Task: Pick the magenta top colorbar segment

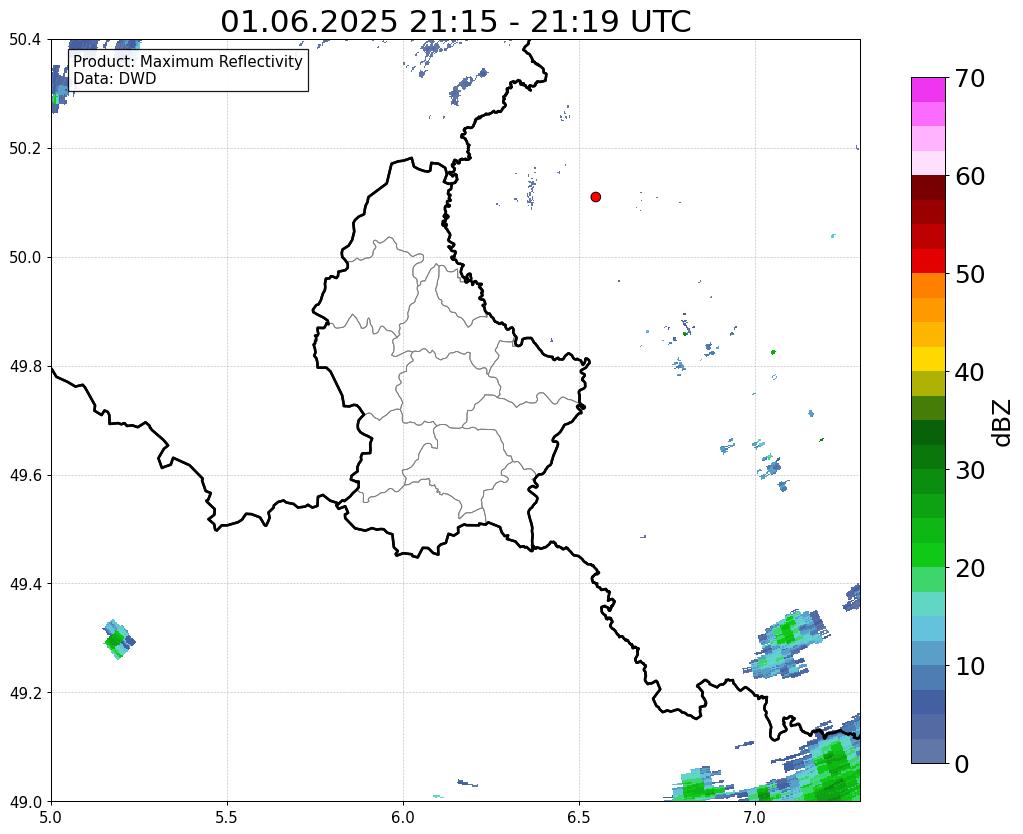Action: click(928, 90)
